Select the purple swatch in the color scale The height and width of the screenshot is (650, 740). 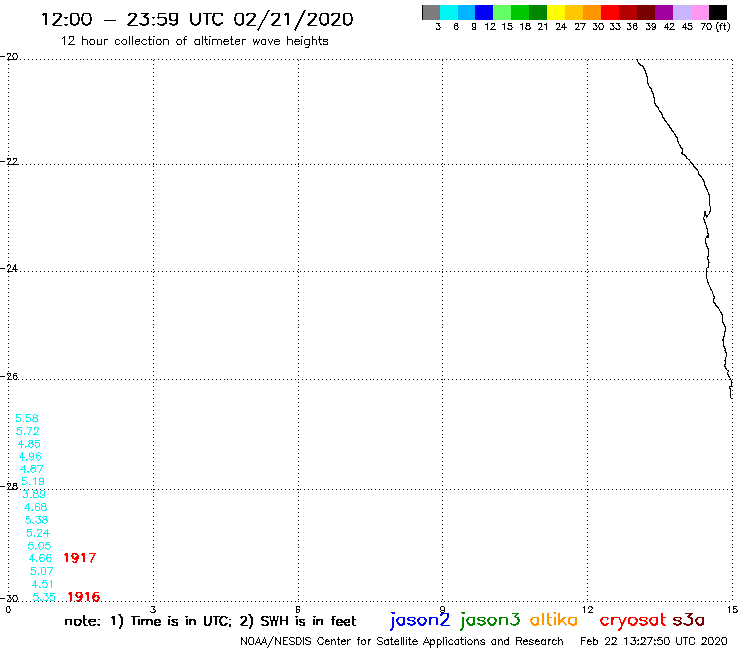(x=664, y=12)
